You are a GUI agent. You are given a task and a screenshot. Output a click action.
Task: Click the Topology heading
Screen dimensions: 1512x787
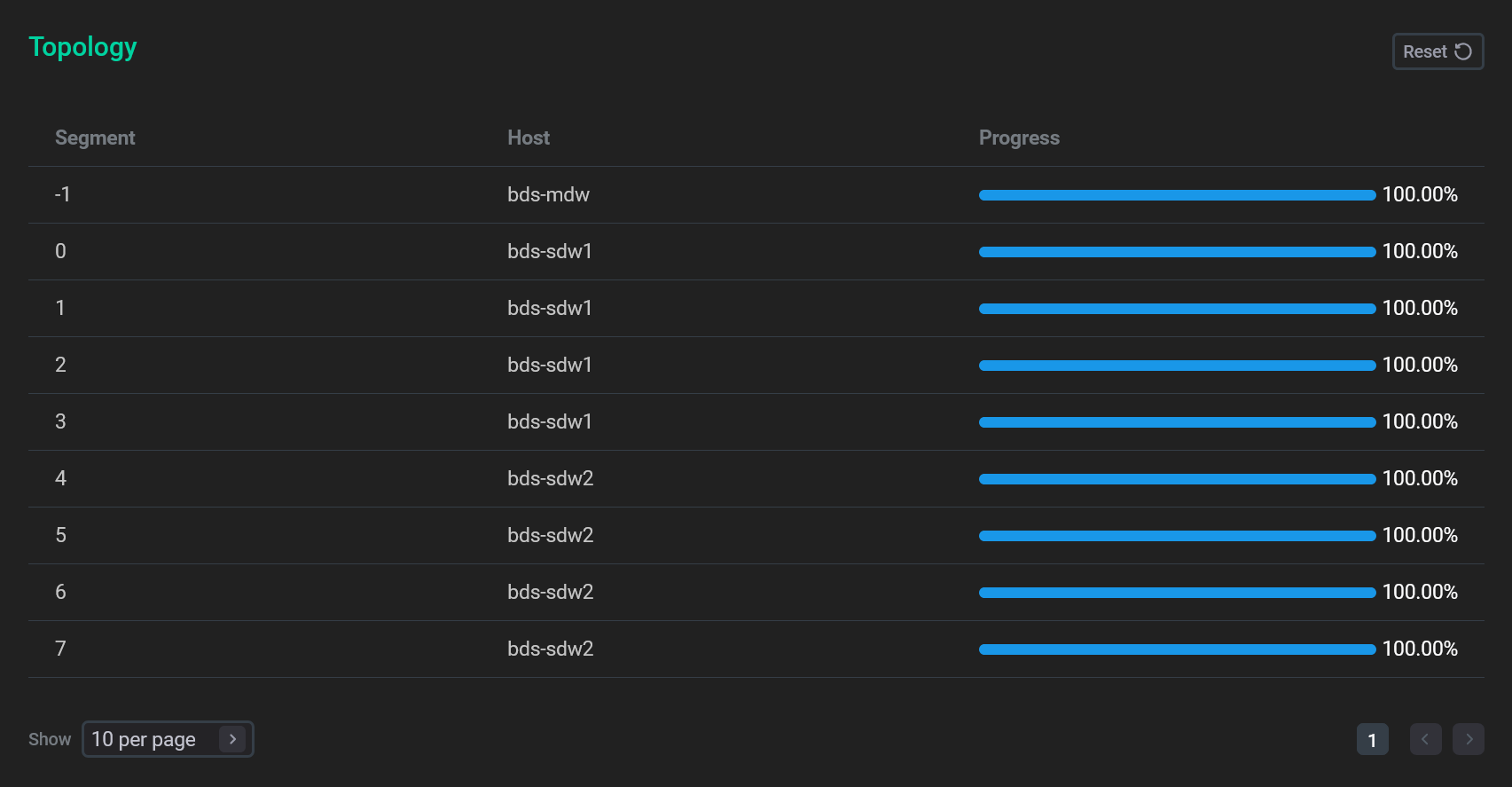click(x=82, y=47)
